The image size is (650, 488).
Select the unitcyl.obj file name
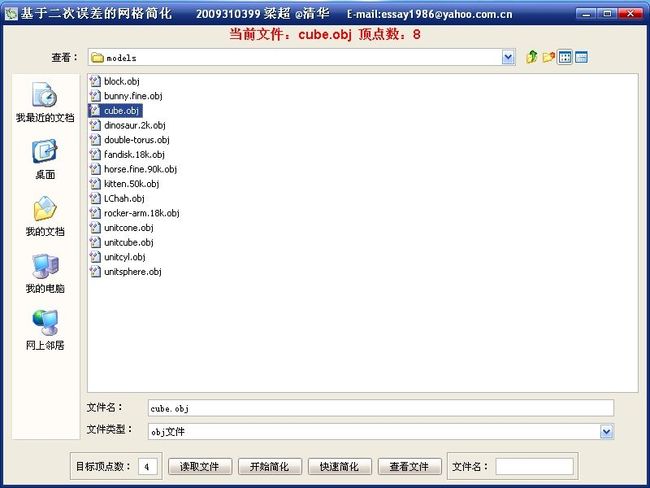click(125, 257)
